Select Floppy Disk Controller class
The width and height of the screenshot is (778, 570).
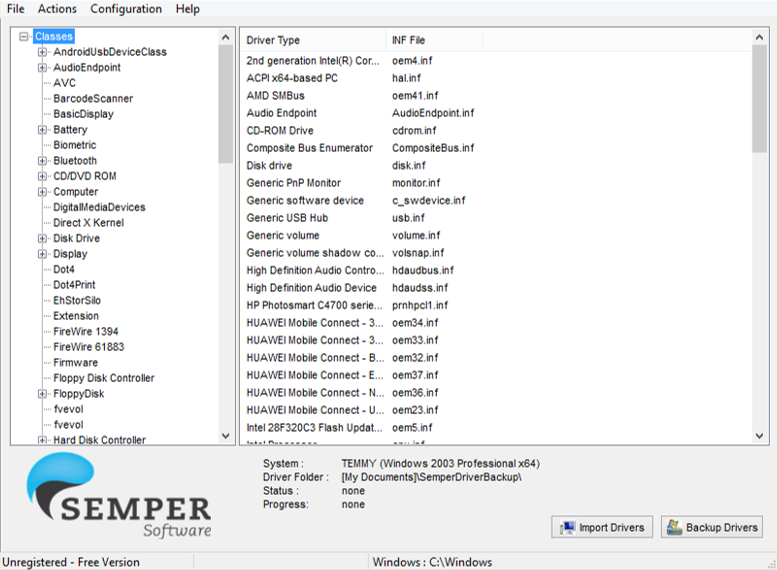[104, 378]
